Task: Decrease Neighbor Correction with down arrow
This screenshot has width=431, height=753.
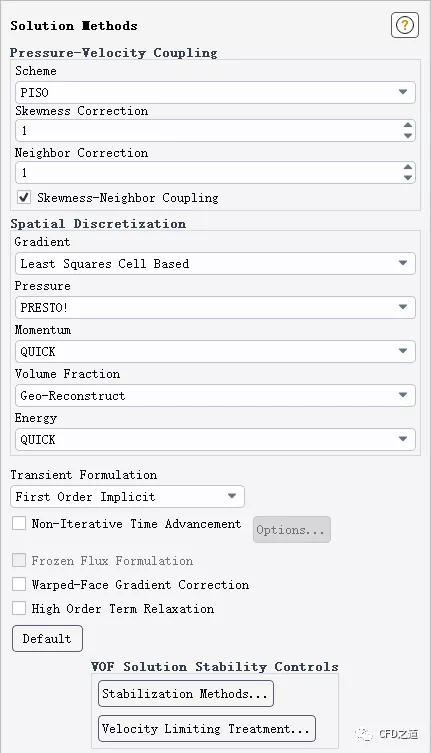Action: [408, 178]
